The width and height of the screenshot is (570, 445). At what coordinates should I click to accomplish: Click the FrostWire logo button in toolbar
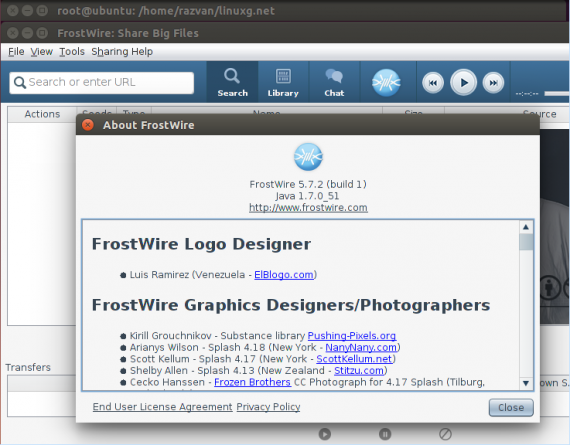[386, 83]
